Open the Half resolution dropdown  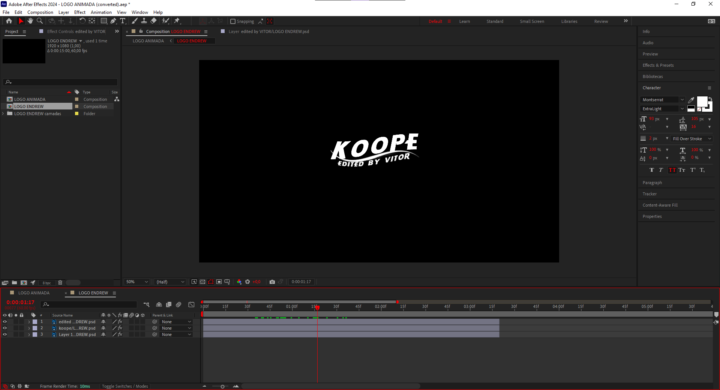[170, 282]
